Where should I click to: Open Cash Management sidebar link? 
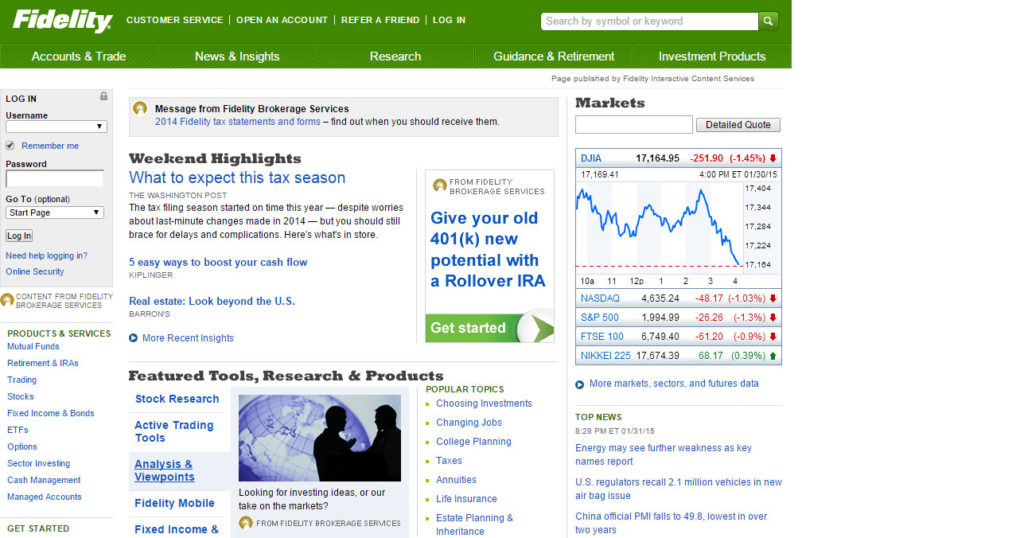point(44,480)
